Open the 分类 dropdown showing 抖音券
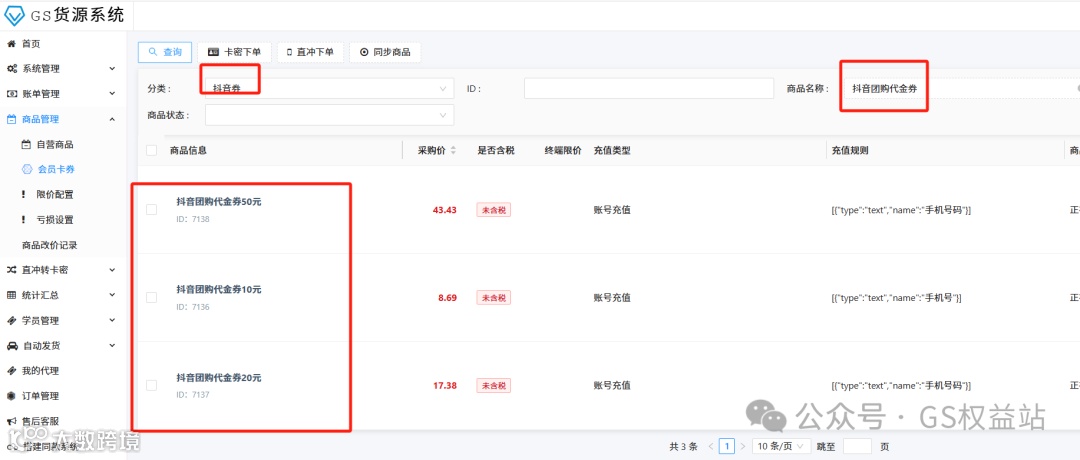Viewport: 1080px width, 460px height. click(330, 89)
